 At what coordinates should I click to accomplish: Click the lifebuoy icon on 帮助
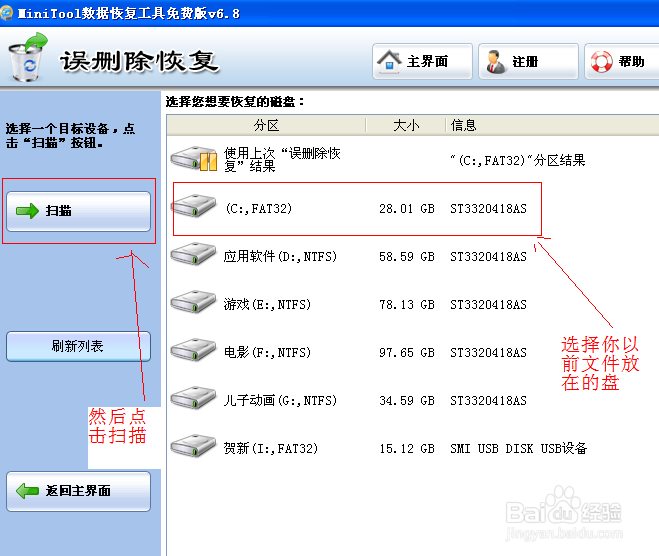601,62
